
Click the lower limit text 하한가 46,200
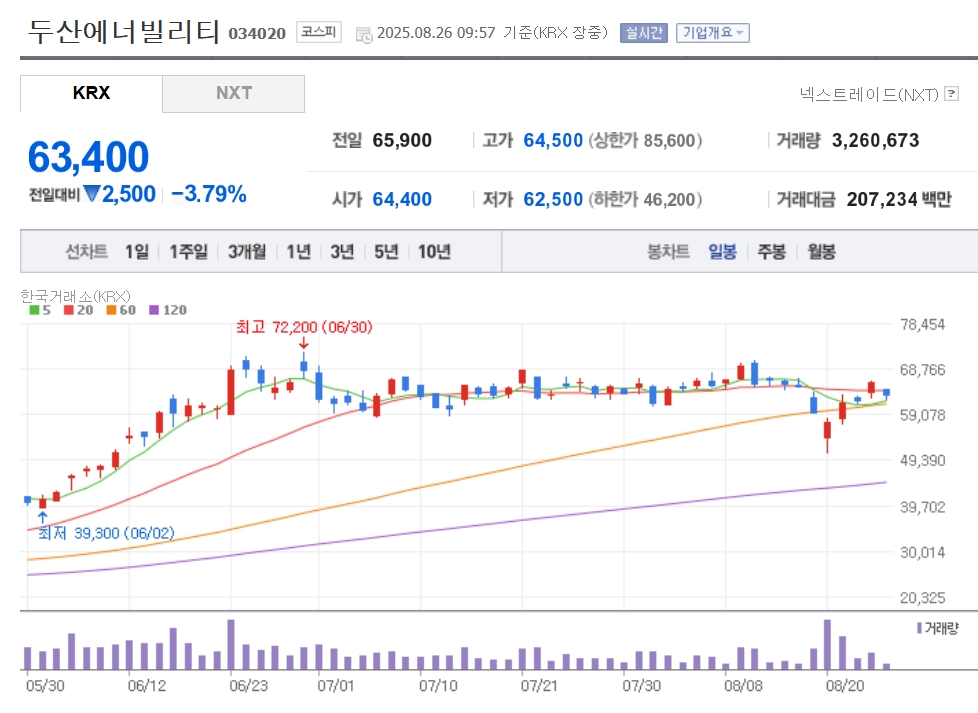tap(646, 199)
